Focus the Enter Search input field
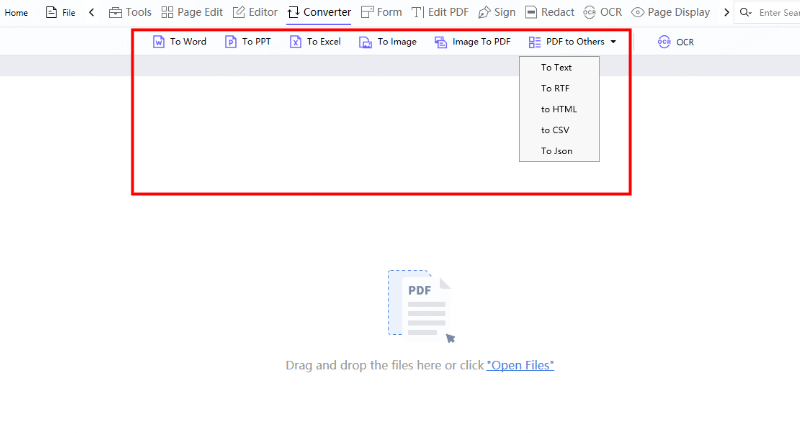The height and width of the screenshot is (433, 800). coord(779,13)
